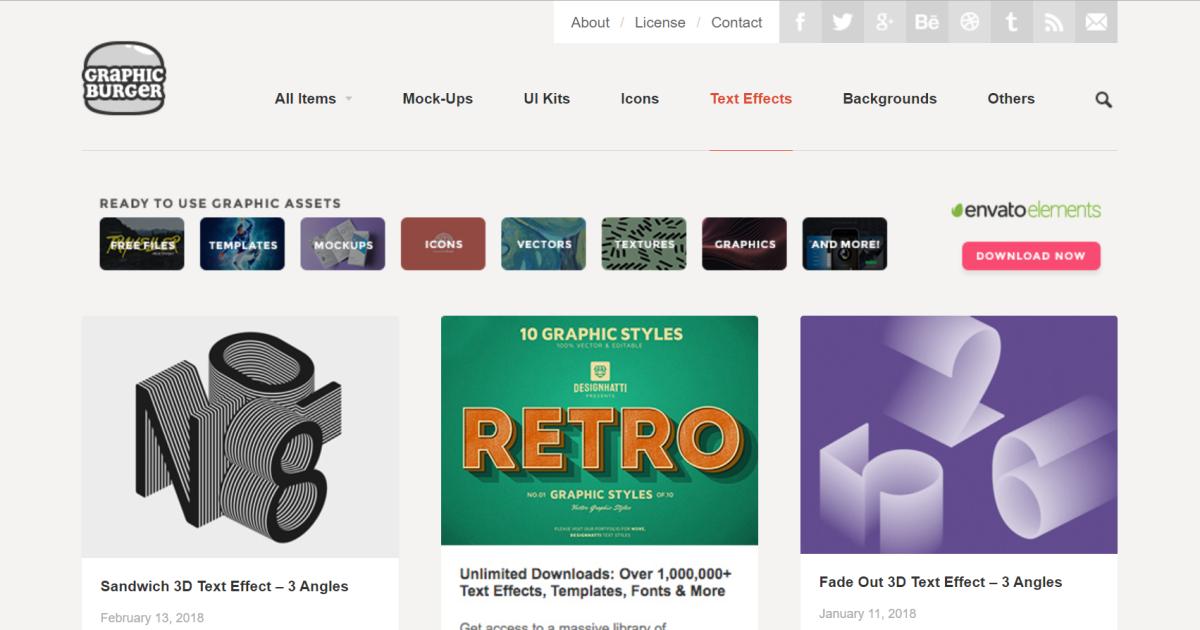The image size is (1200, 630).
Task: Go to GraphicBurger home via logo
Action: [x=124, y=78]
